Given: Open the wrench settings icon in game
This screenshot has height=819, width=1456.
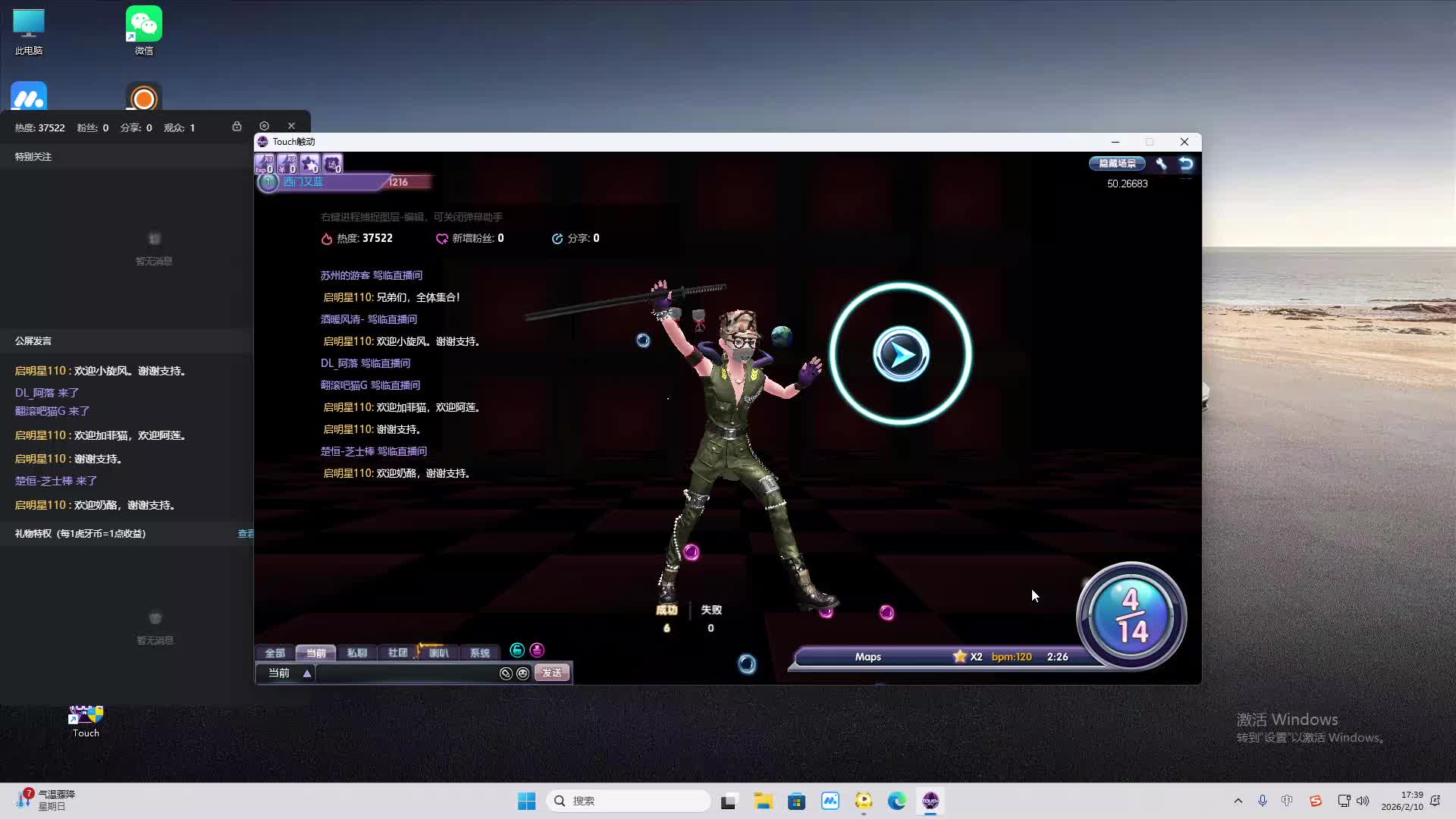Looking at the screenshot, I should (x=1161, y=164).
